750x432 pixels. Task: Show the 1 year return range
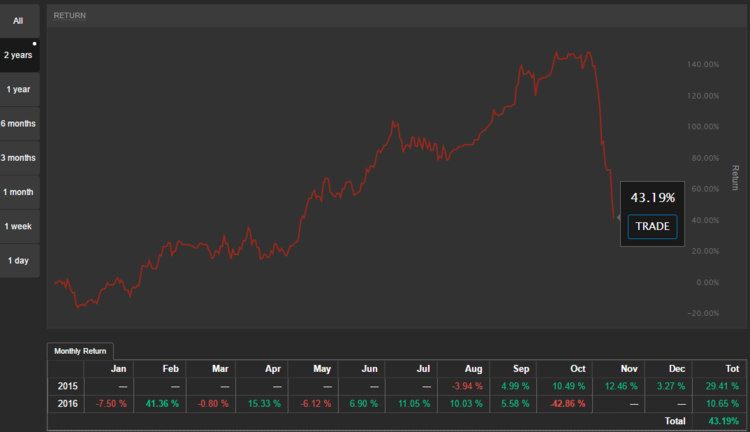(x=18, y=89)
